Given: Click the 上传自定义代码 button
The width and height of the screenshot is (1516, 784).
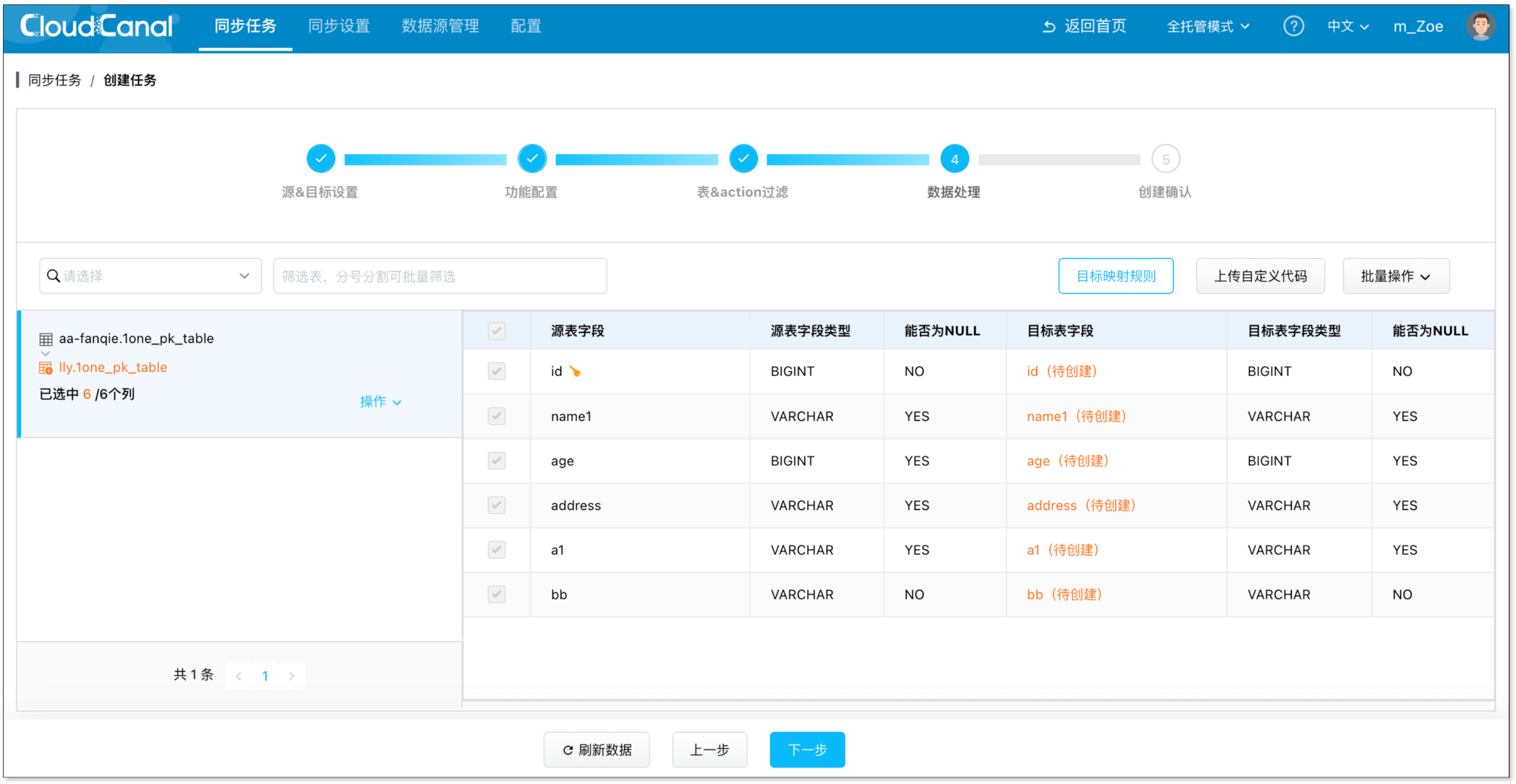Looking at the screenshot, I should click(x=1260, y=276).
